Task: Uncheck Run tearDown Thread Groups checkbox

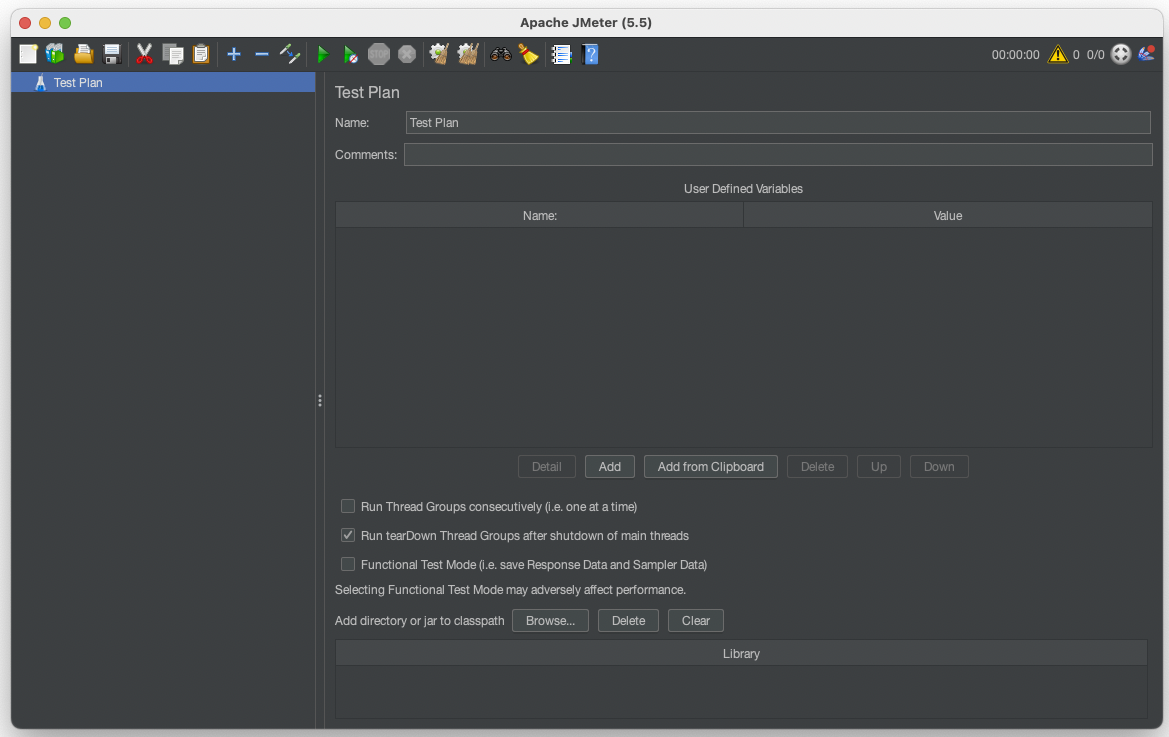Action: pyautogui.click(x=348, y=536)
